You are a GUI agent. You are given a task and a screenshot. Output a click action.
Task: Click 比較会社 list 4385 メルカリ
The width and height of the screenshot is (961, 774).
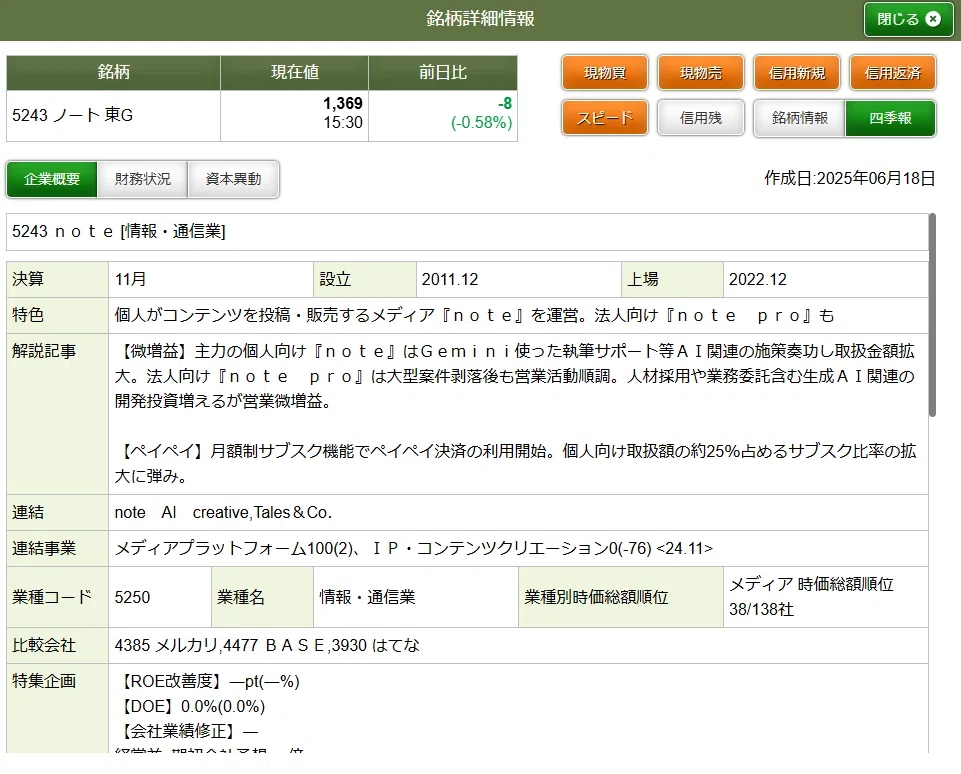(267, 645)
